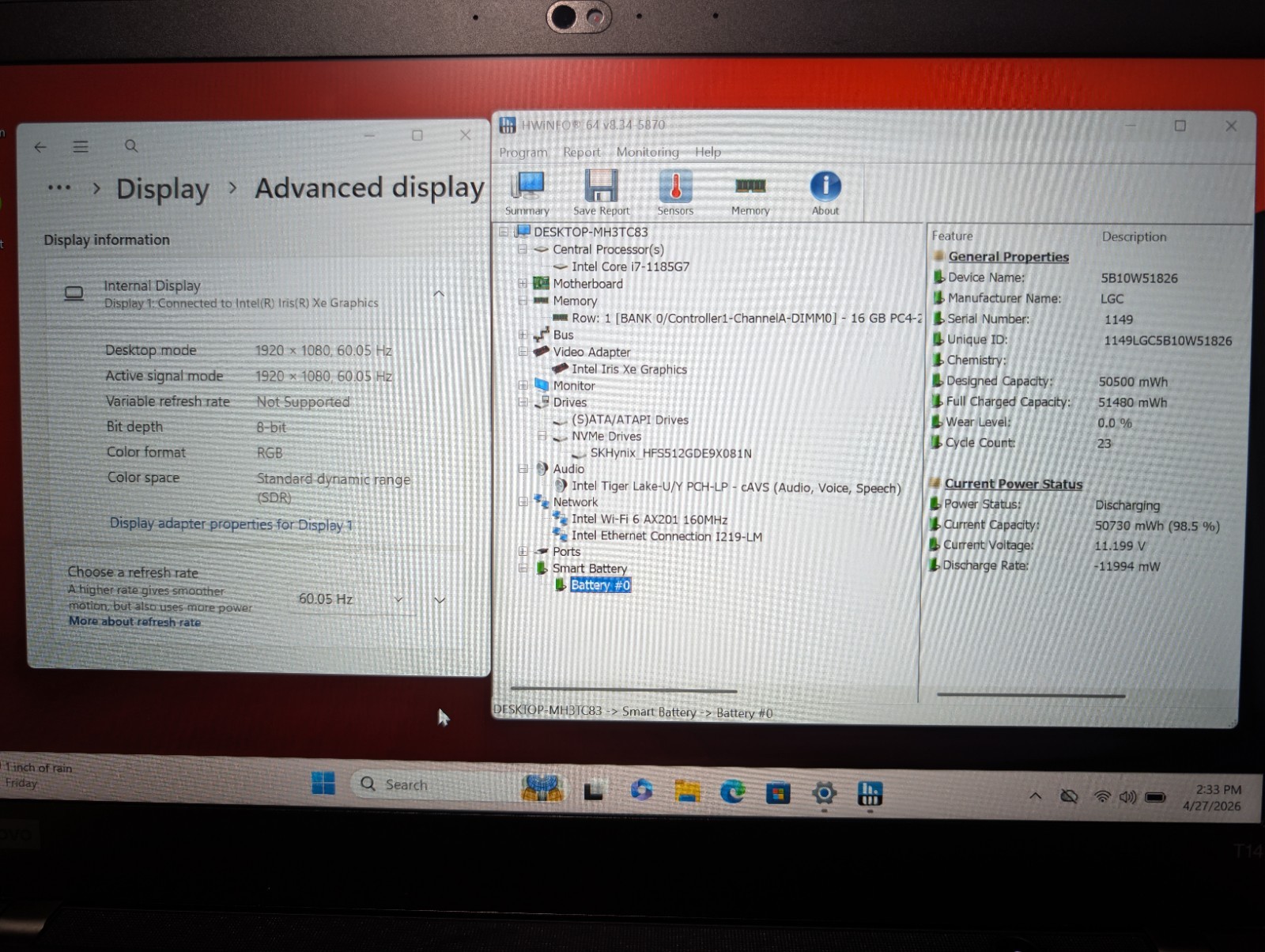Collapse the Smart Battery node
This screenshot has height=952, width=1265.
[x=522, y=568]
